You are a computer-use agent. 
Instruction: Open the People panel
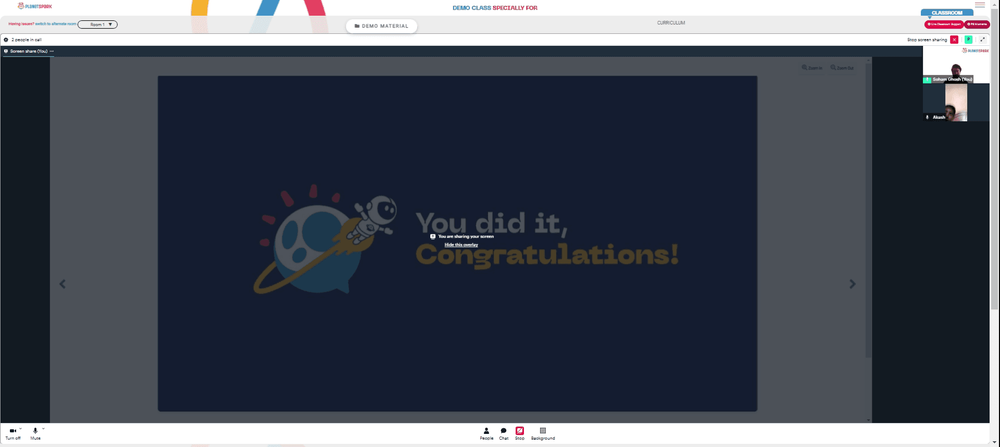click(487, 434)
